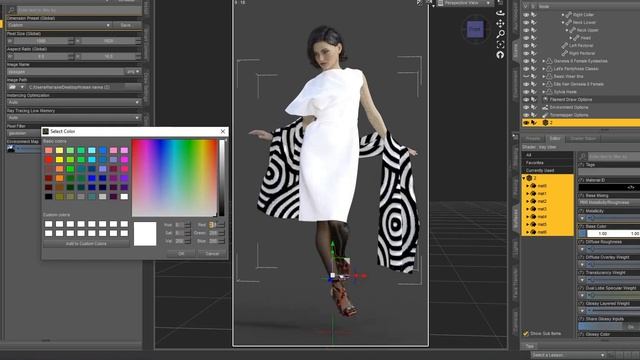This screenshot has width=640, height=360.
Task: Click the reset view circular arrow icon
Action: [x=500, y=55]
